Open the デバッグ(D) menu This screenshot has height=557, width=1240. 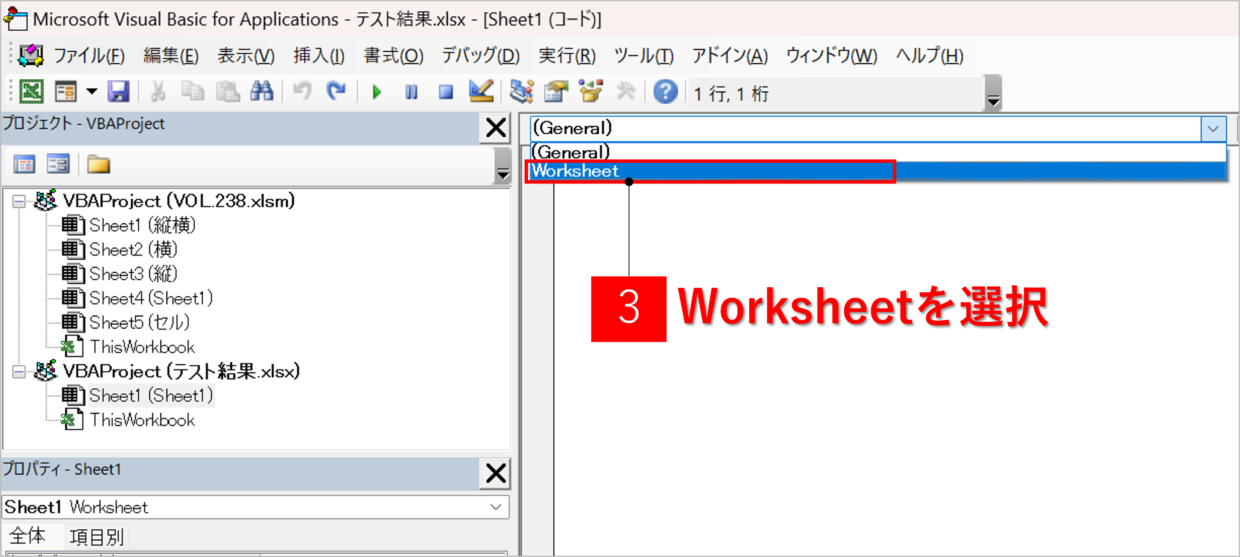pyautogui.click(x=481, y=56)
